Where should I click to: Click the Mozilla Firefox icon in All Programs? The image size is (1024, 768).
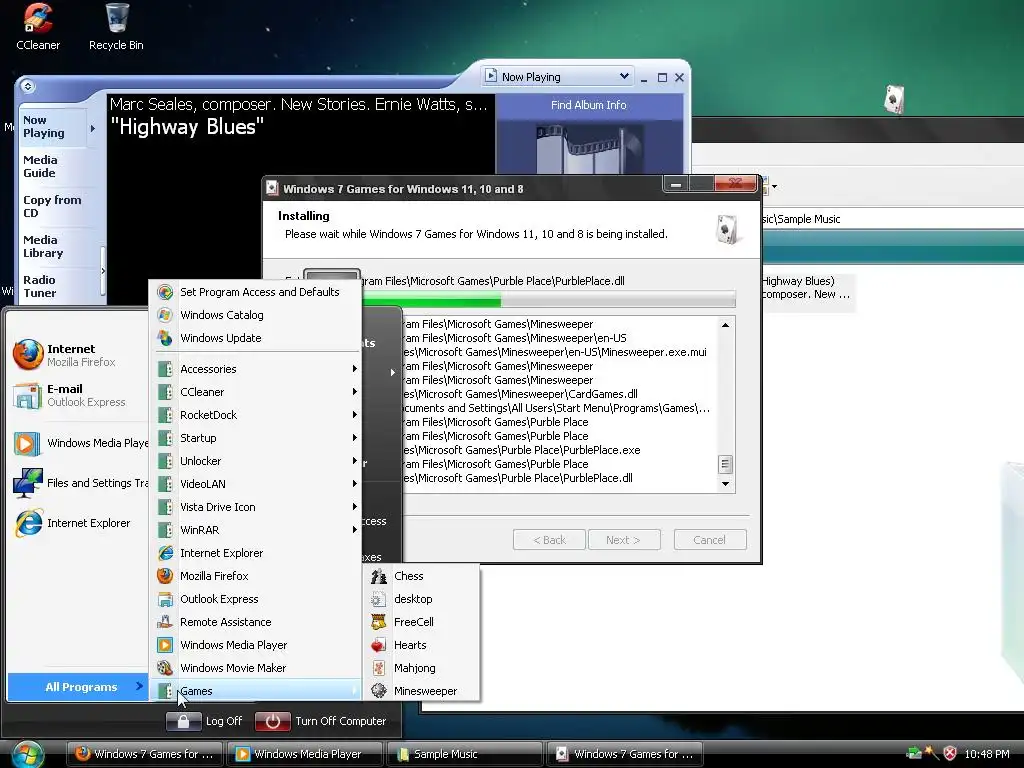(x=165, y=576)
